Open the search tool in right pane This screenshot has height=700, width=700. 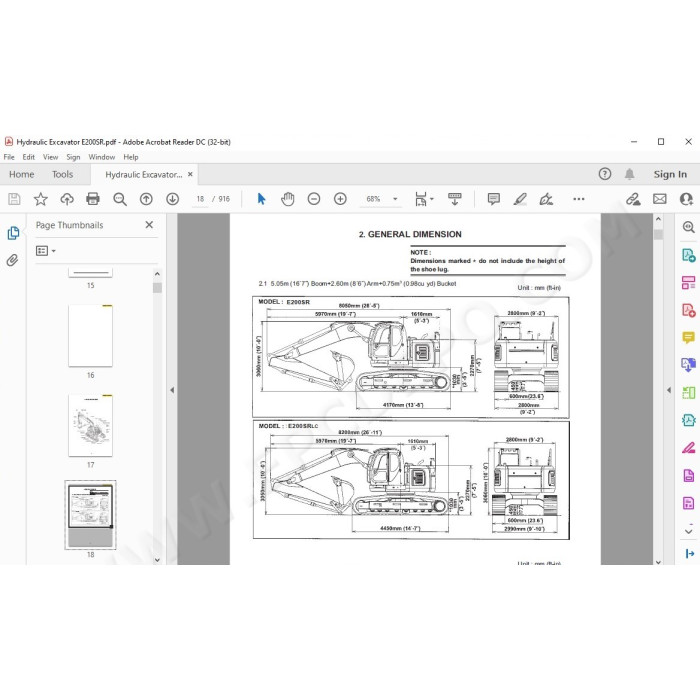[x=688, y=227]
